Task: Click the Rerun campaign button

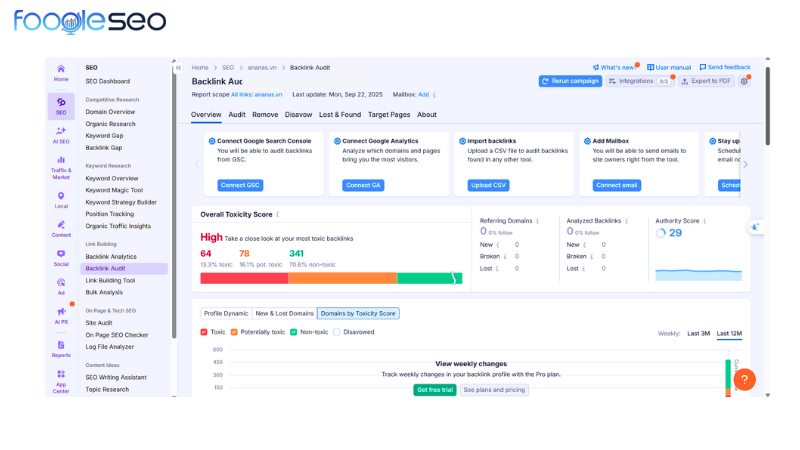Action: click(570, 81)
